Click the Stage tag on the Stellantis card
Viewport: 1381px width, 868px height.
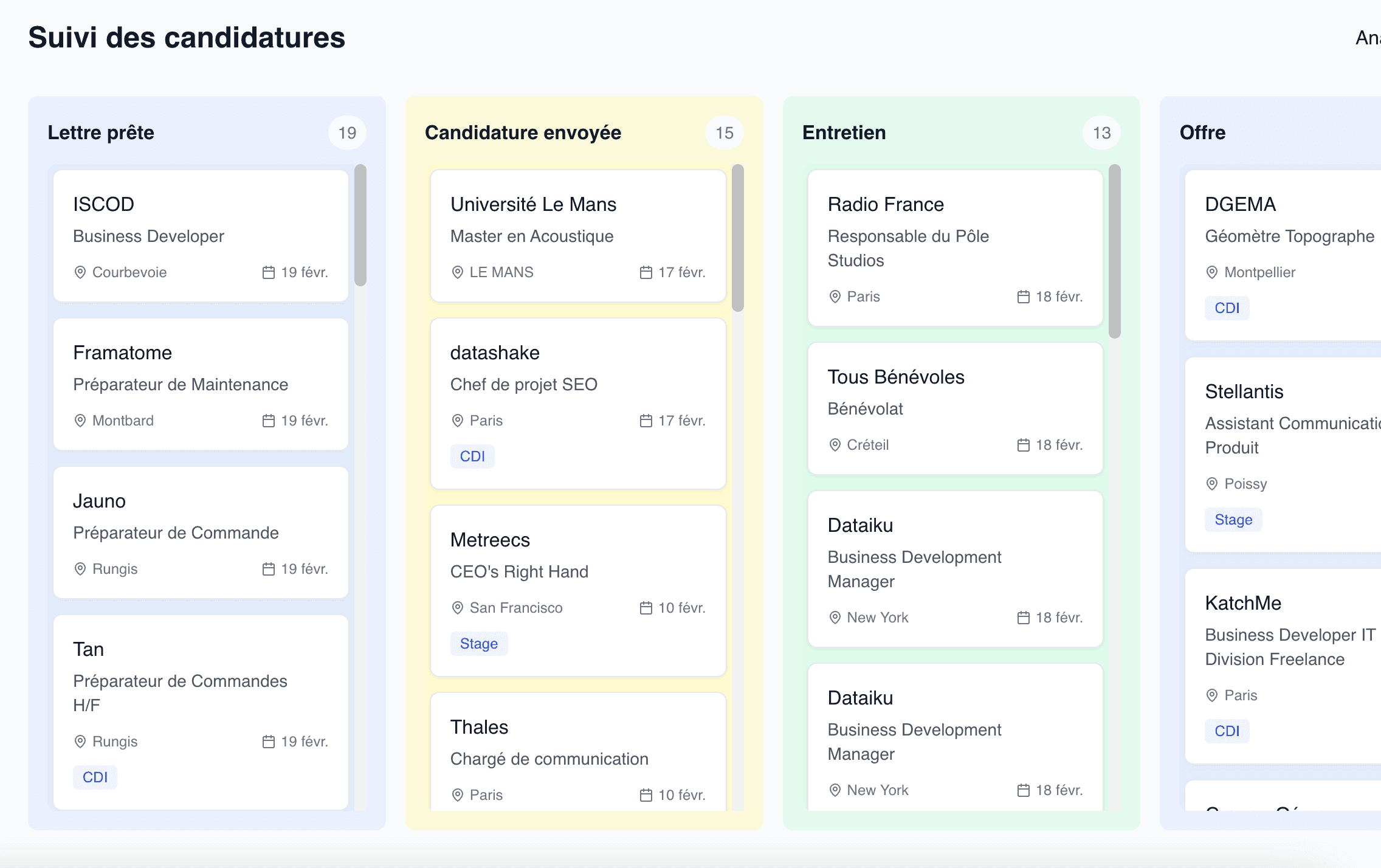click(1233, 520)
